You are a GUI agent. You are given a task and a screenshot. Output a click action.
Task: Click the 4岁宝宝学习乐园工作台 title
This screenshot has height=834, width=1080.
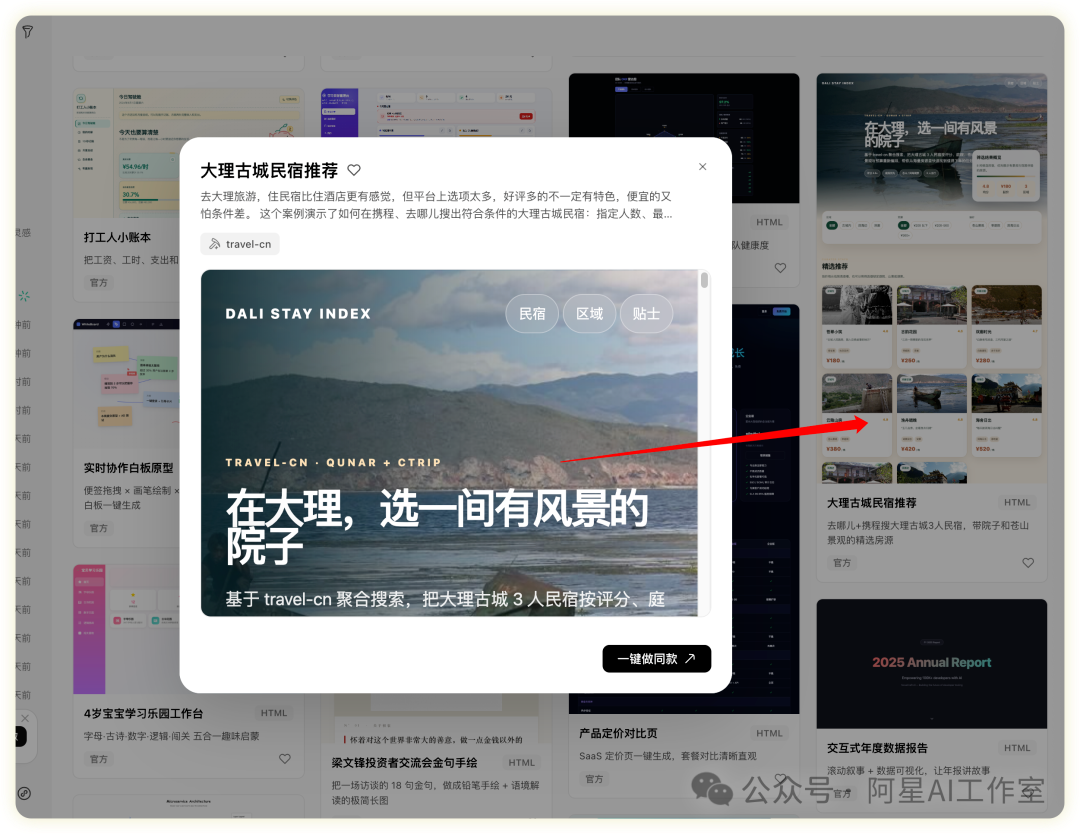[x=143, y=713]
